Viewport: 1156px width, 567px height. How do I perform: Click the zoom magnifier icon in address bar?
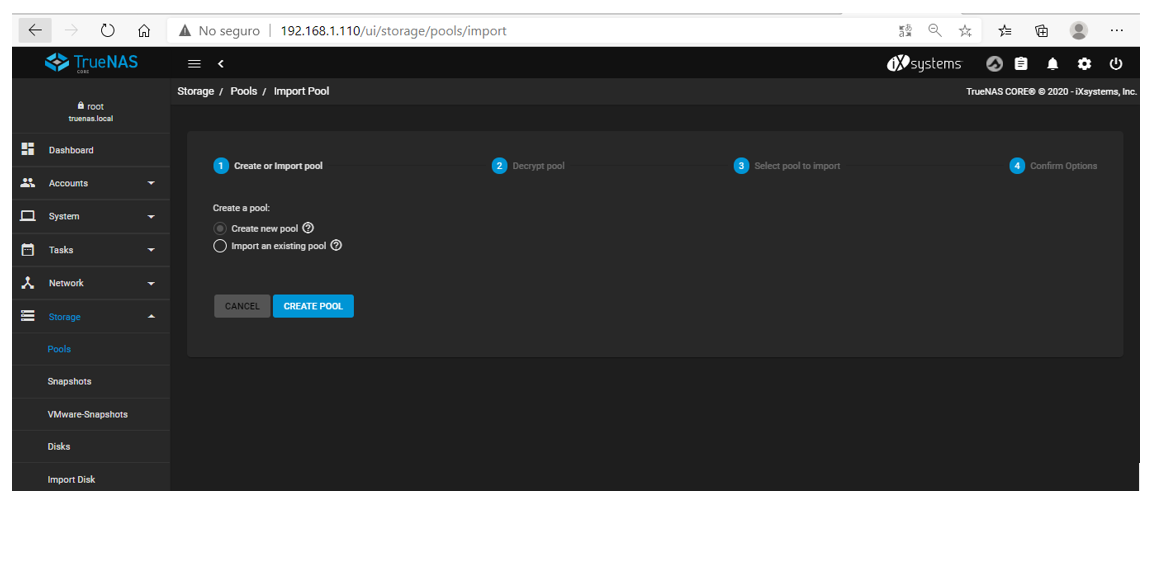[x=935, y=31]
